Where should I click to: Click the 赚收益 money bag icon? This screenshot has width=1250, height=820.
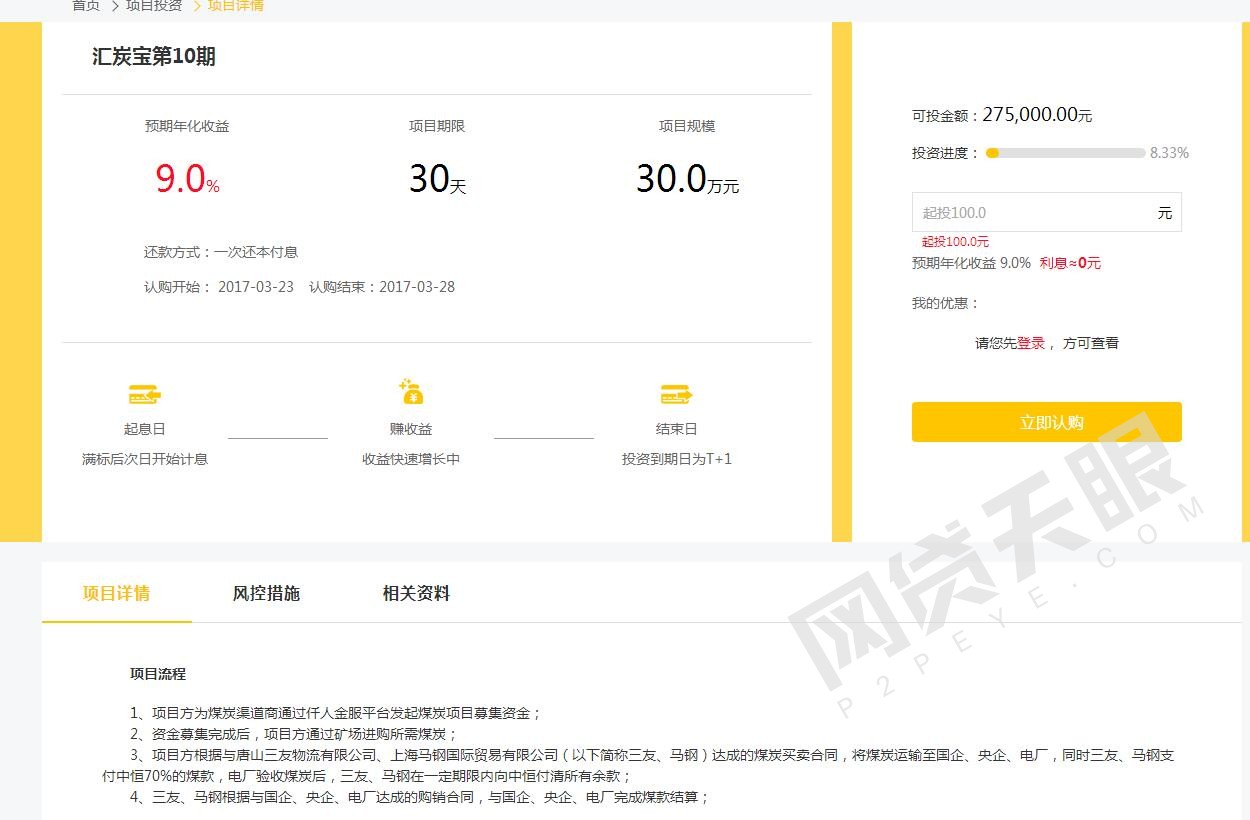tap(411, 391)
